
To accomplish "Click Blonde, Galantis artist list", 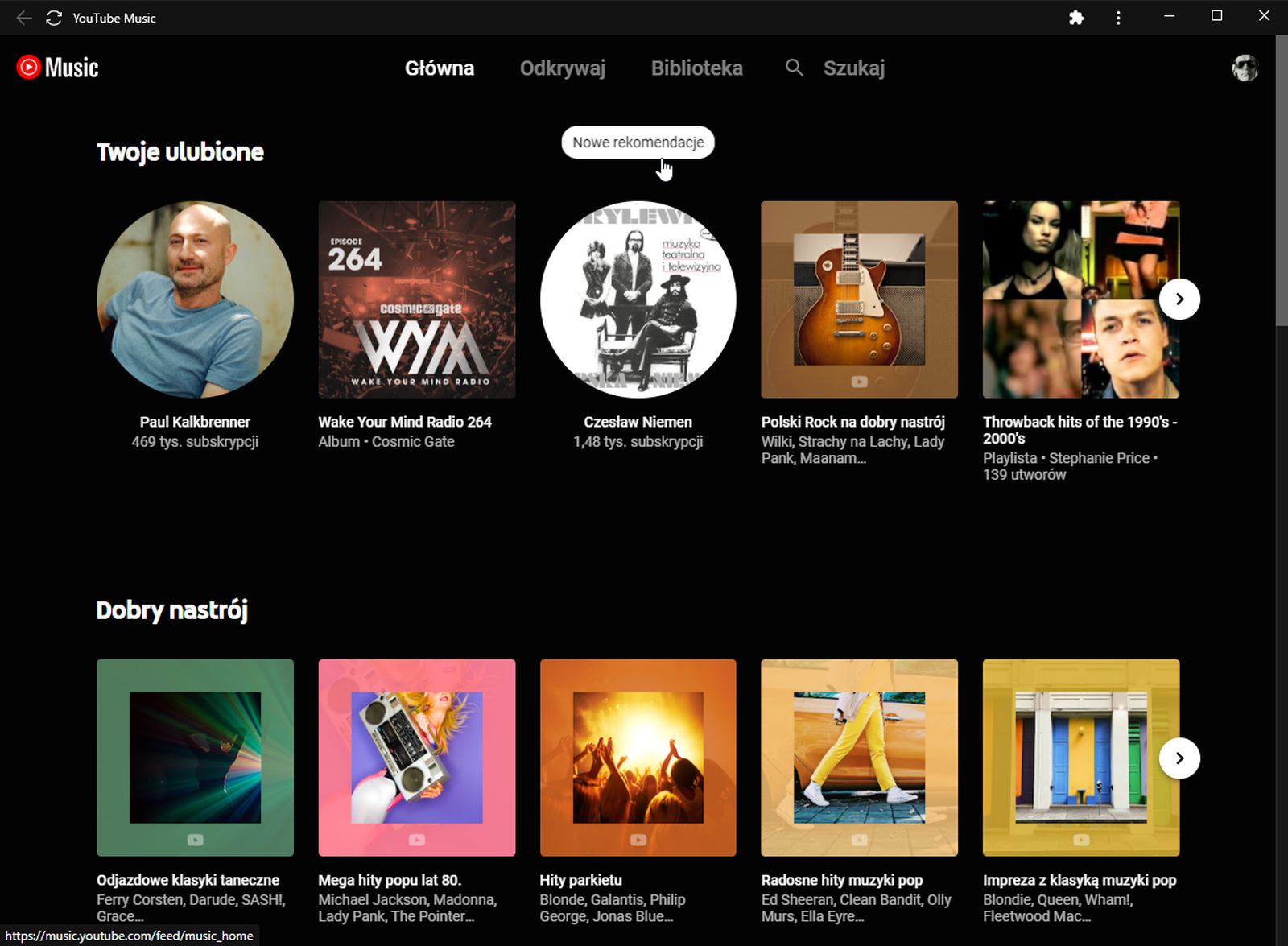I will click(612, 908).
